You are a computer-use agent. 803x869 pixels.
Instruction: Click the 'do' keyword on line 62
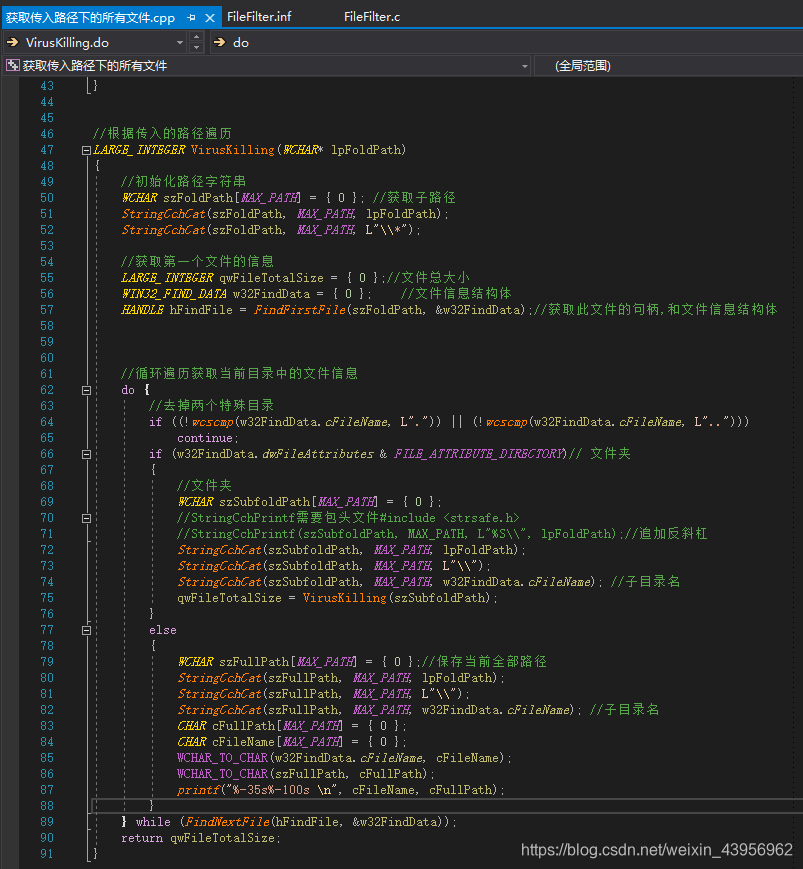(x=128, y=390)
